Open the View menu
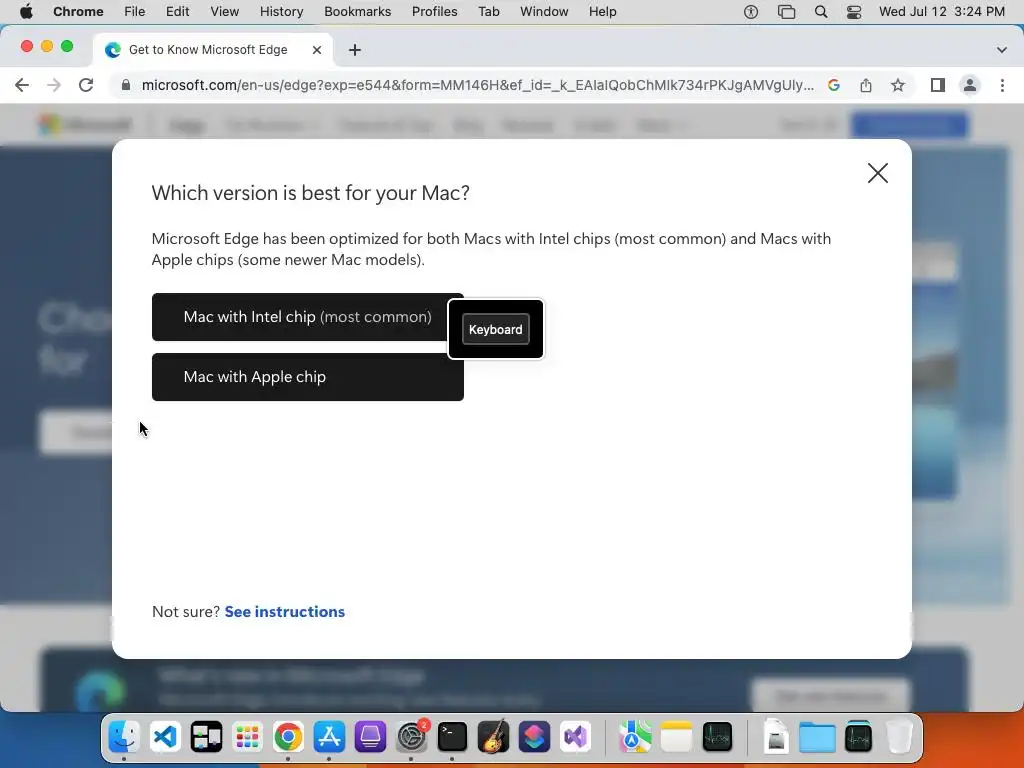The image size is (1024, 768). coord(225,12)
